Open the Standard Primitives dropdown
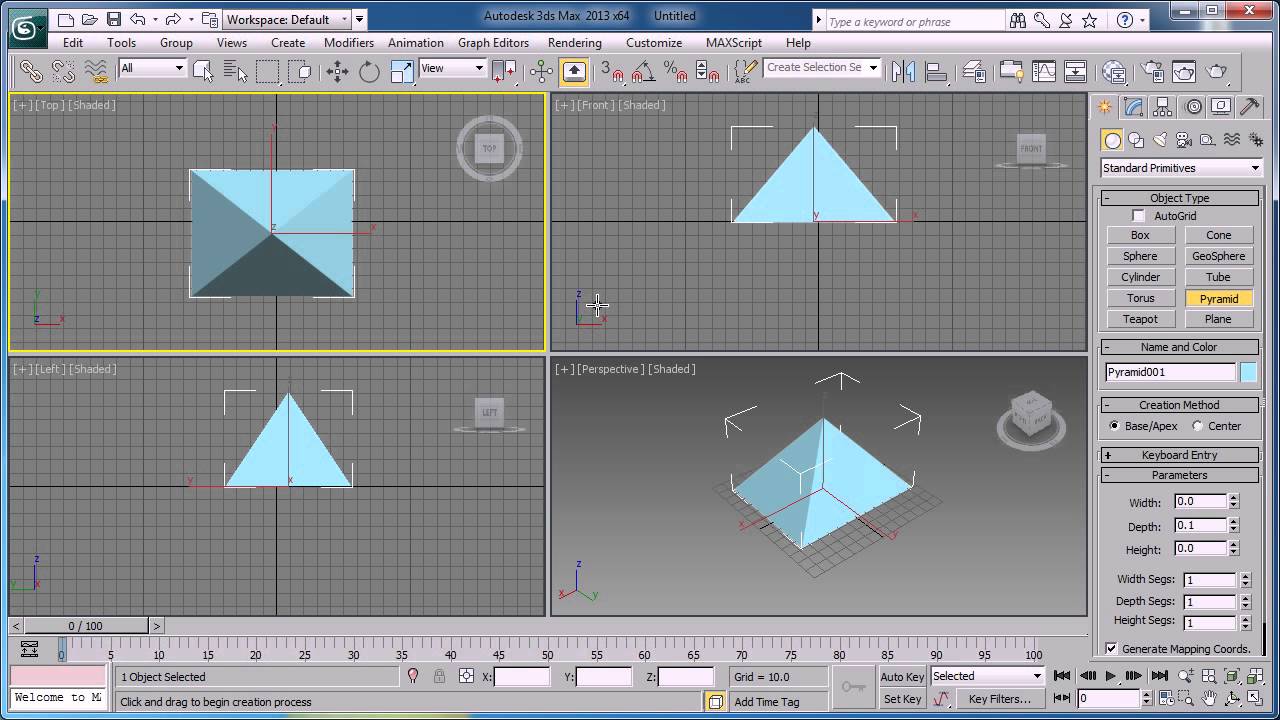Screen dimensions: 1280x720 tap(1181, 168)
